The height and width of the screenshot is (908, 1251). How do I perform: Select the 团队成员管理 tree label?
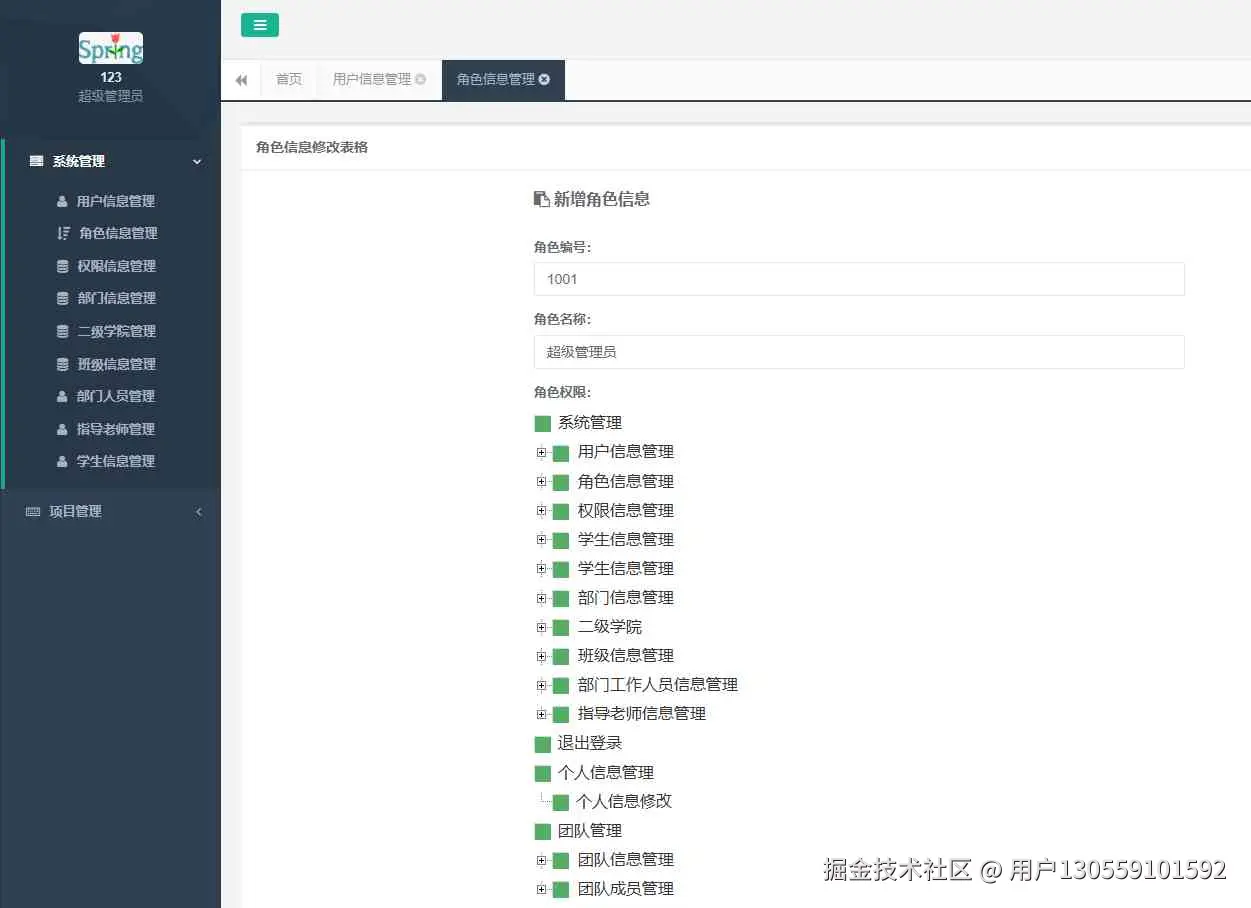click(x=625, y=889)
